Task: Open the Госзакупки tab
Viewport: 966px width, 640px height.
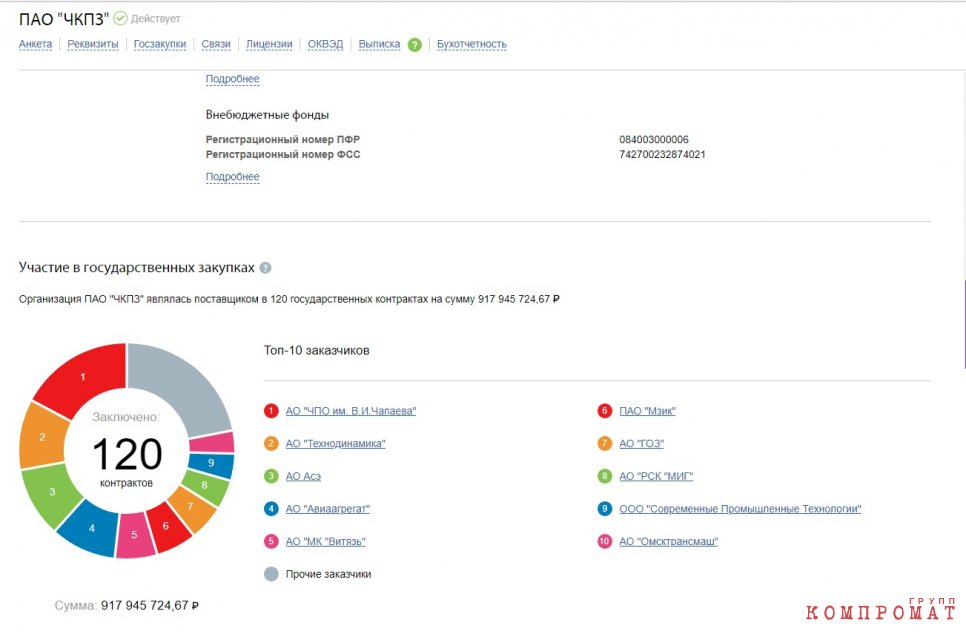Action: 160,44
